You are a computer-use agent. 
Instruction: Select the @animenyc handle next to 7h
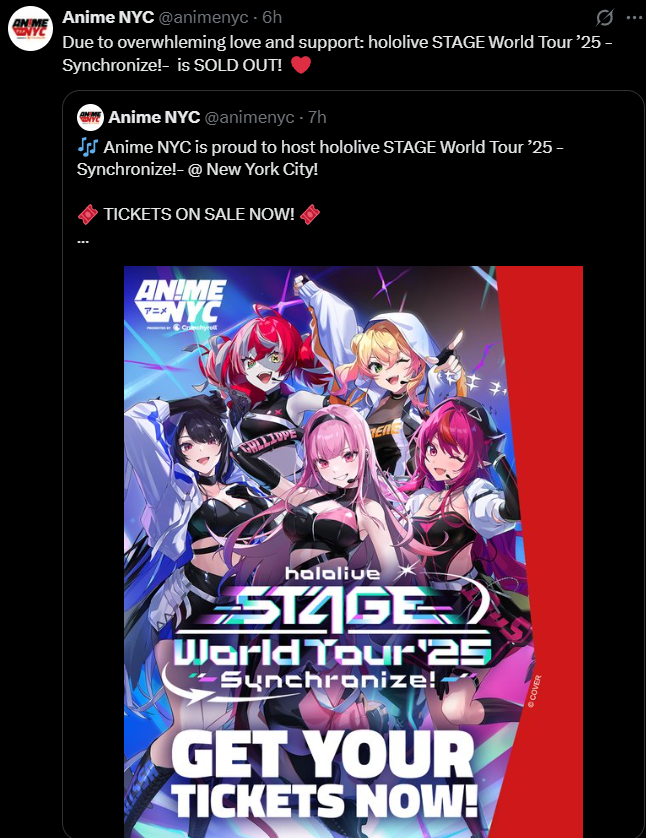(x=249, y=117)
